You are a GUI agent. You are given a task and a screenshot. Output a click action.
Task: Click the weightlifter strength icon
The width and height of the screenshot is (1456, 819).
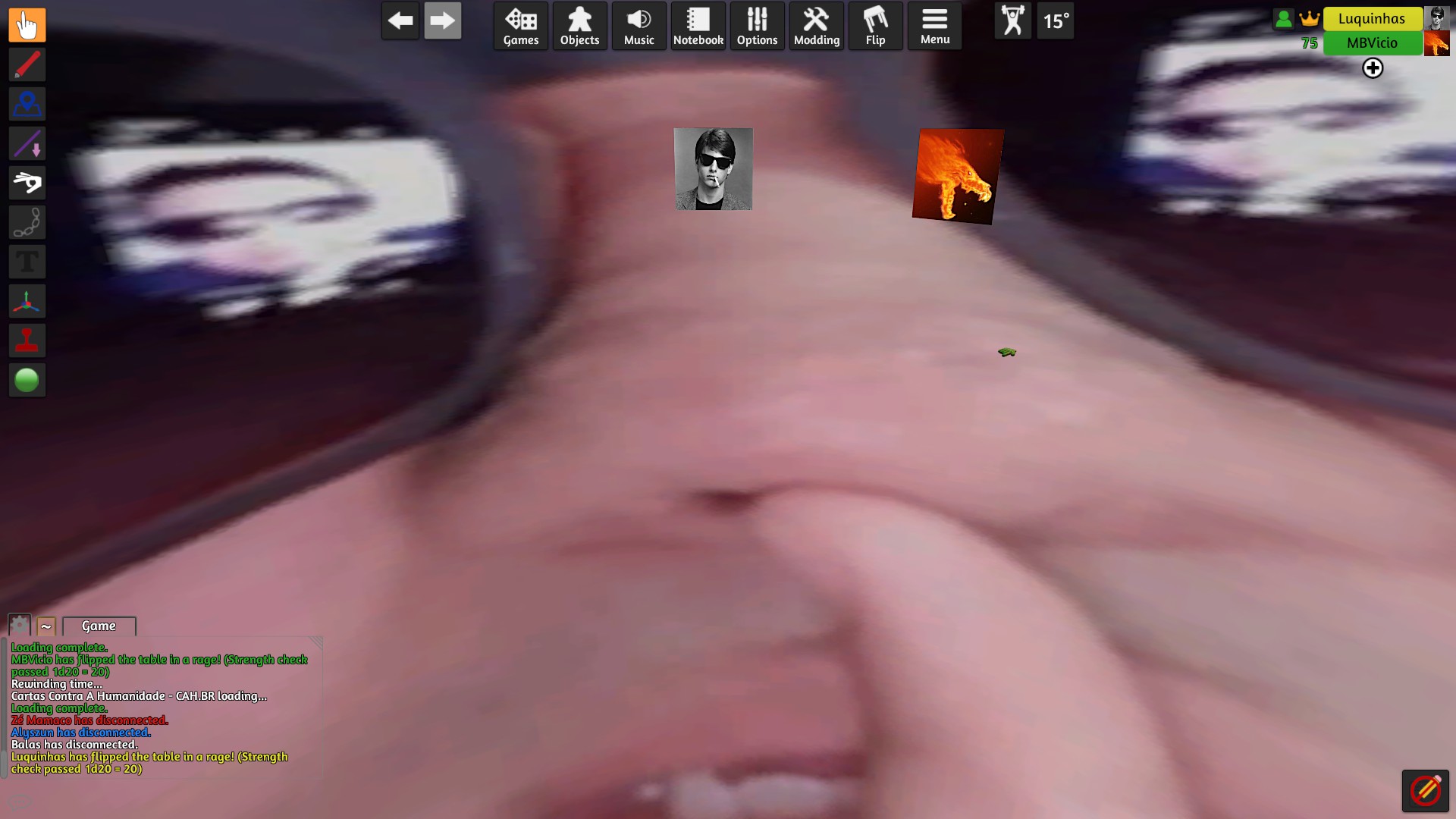click(x=1012, y=21)
